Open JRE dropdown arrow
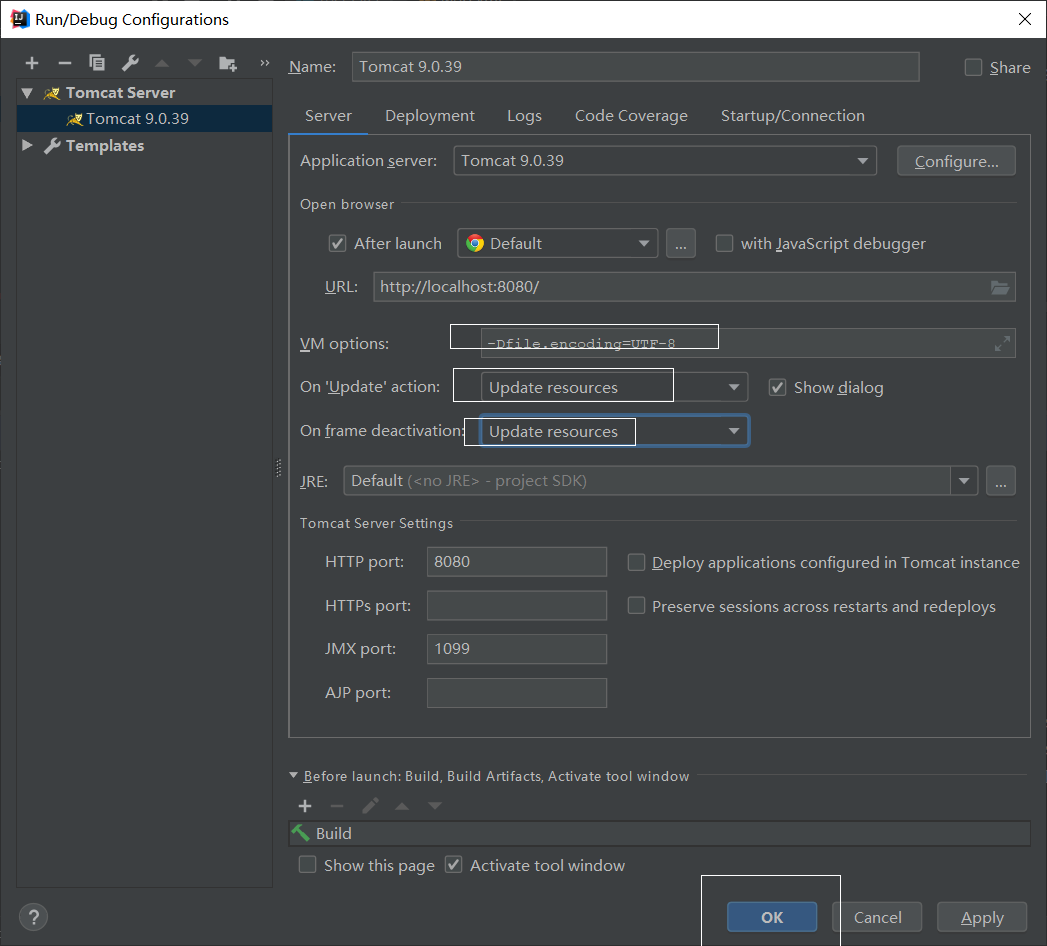The width and height of the screenshot is (1047, 946). coord(964,481)
